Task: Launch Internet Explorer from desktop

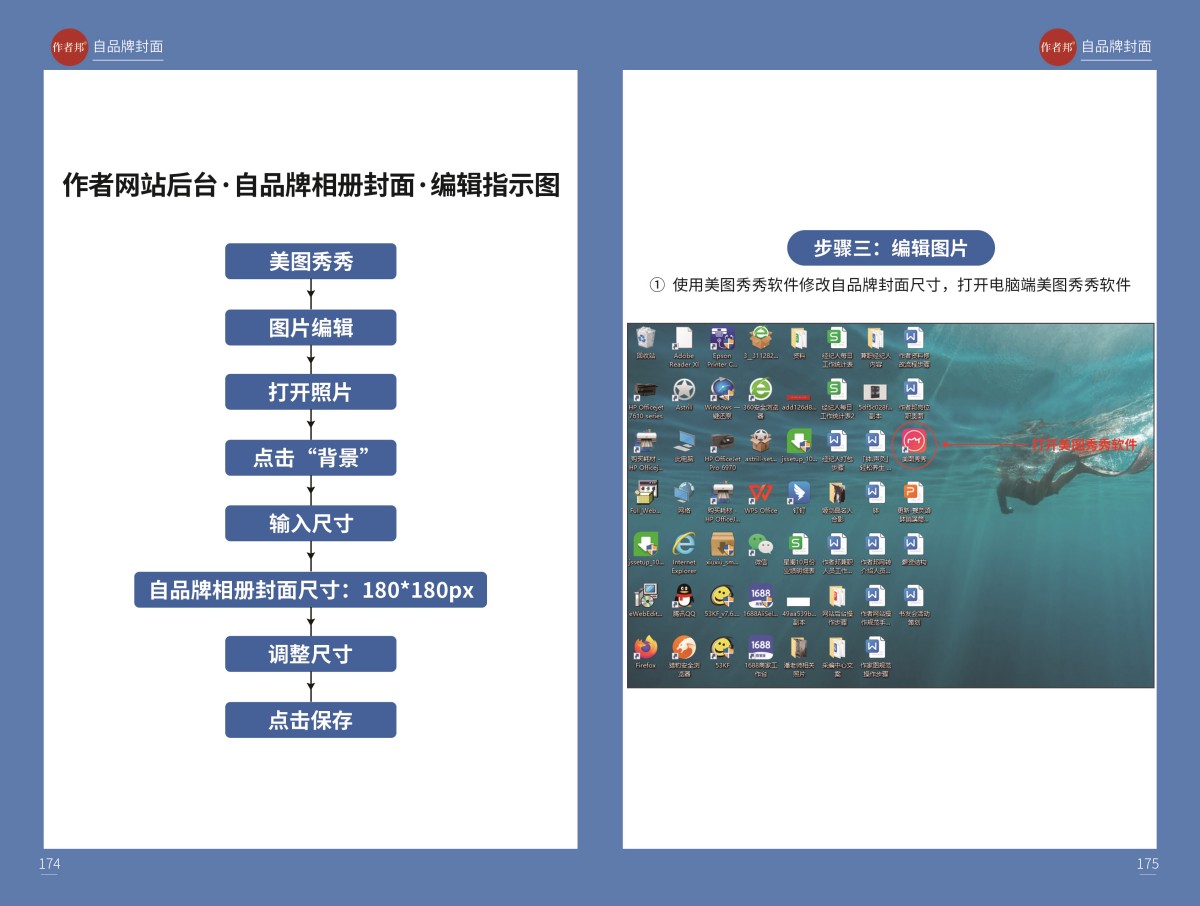Action: coord(684,544)
